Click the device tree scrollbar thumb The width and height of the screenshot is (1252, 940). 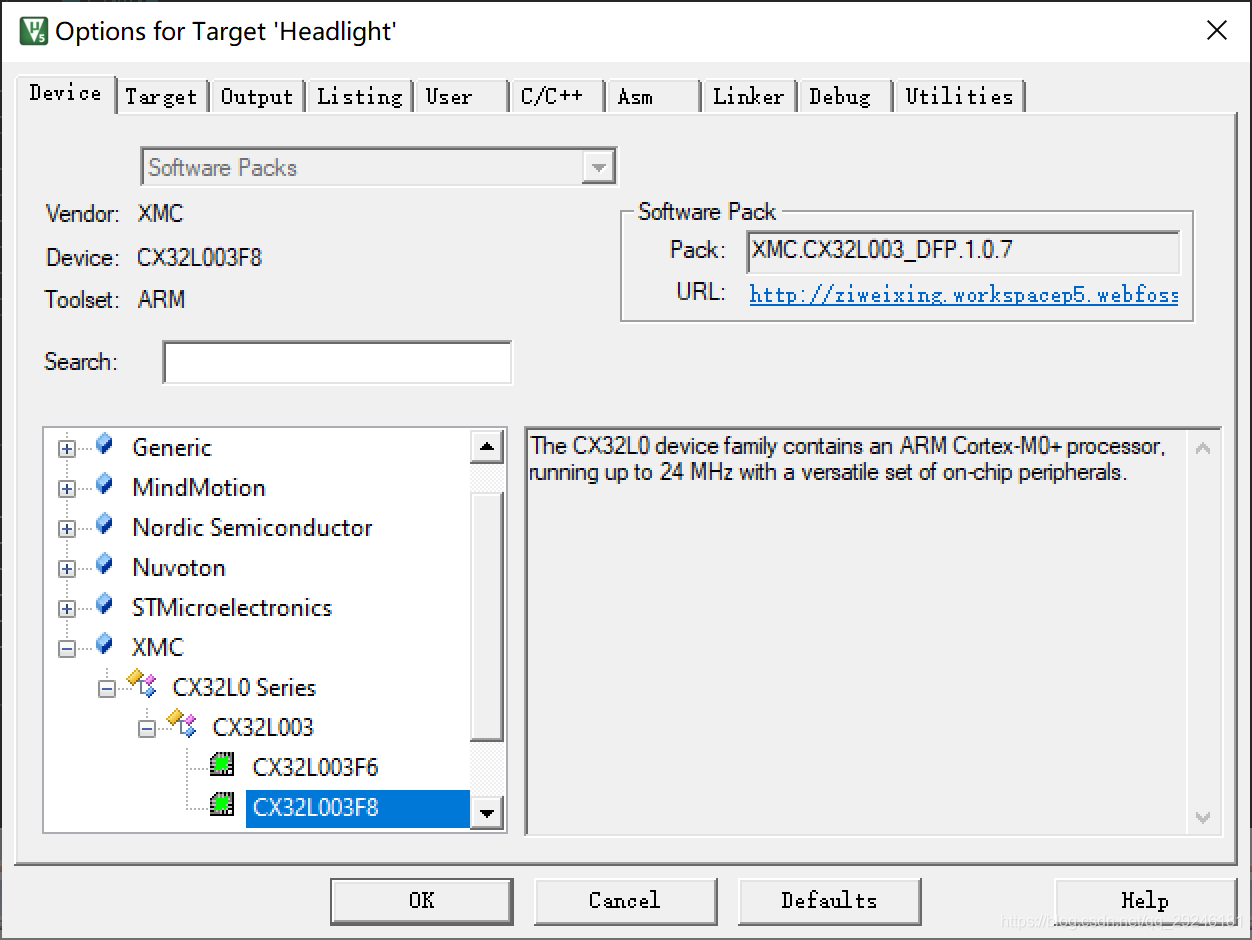pos(486,616)
